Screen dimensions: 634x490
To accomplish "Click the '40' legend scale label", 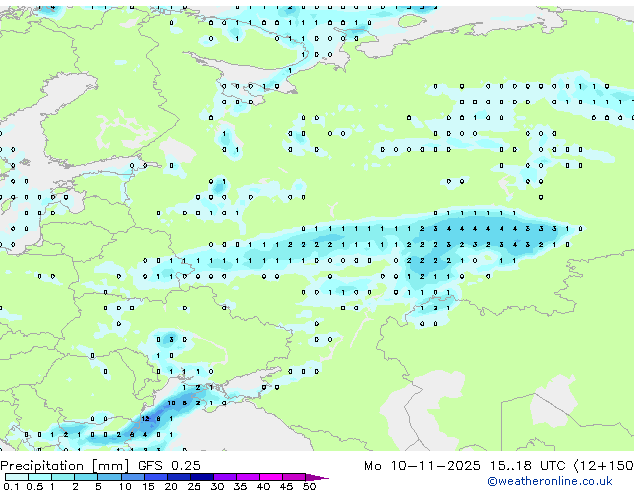I will [x=263, y=486].
